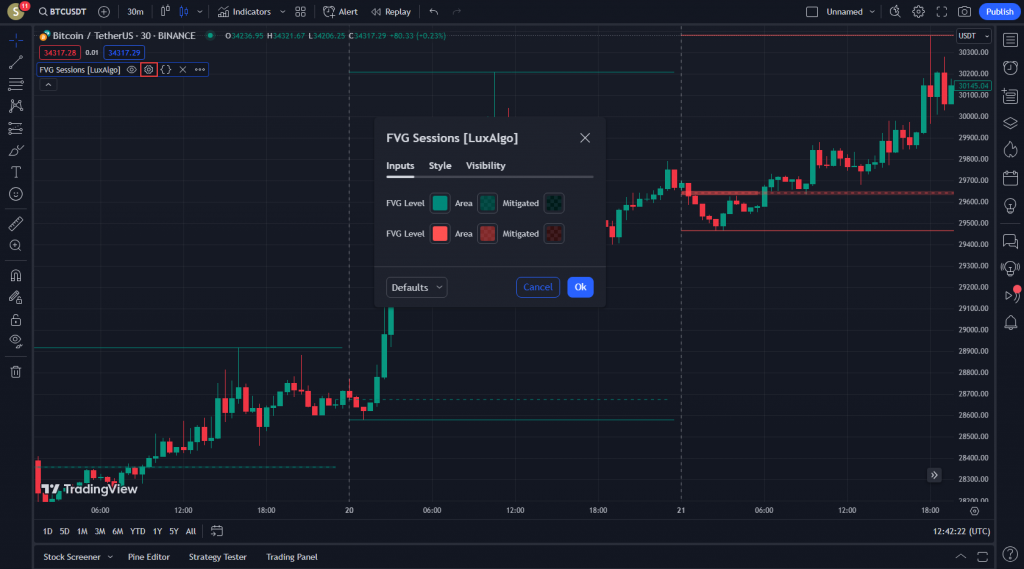Open the Defaults dropdown in dialog
Viewport: 1024px width, 569px height.
pyautogui.click(x=417, y=287)
